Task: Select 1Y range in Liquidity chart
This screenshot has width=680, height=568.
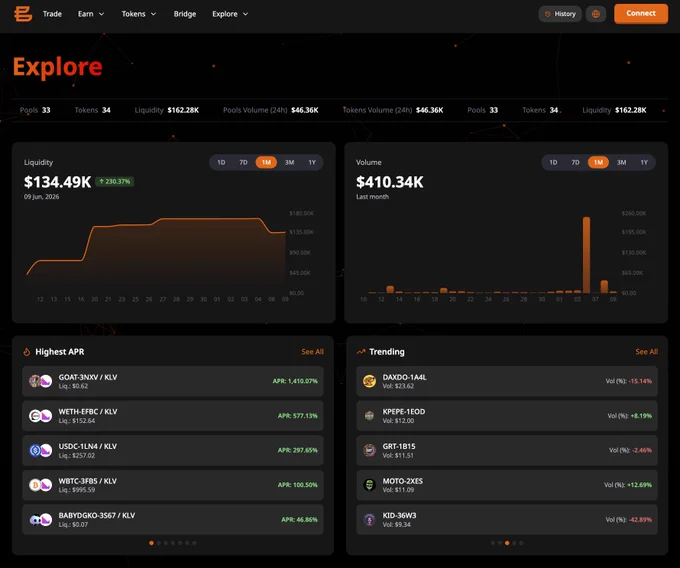Action: pyautogui.click(x=312, y=162)
